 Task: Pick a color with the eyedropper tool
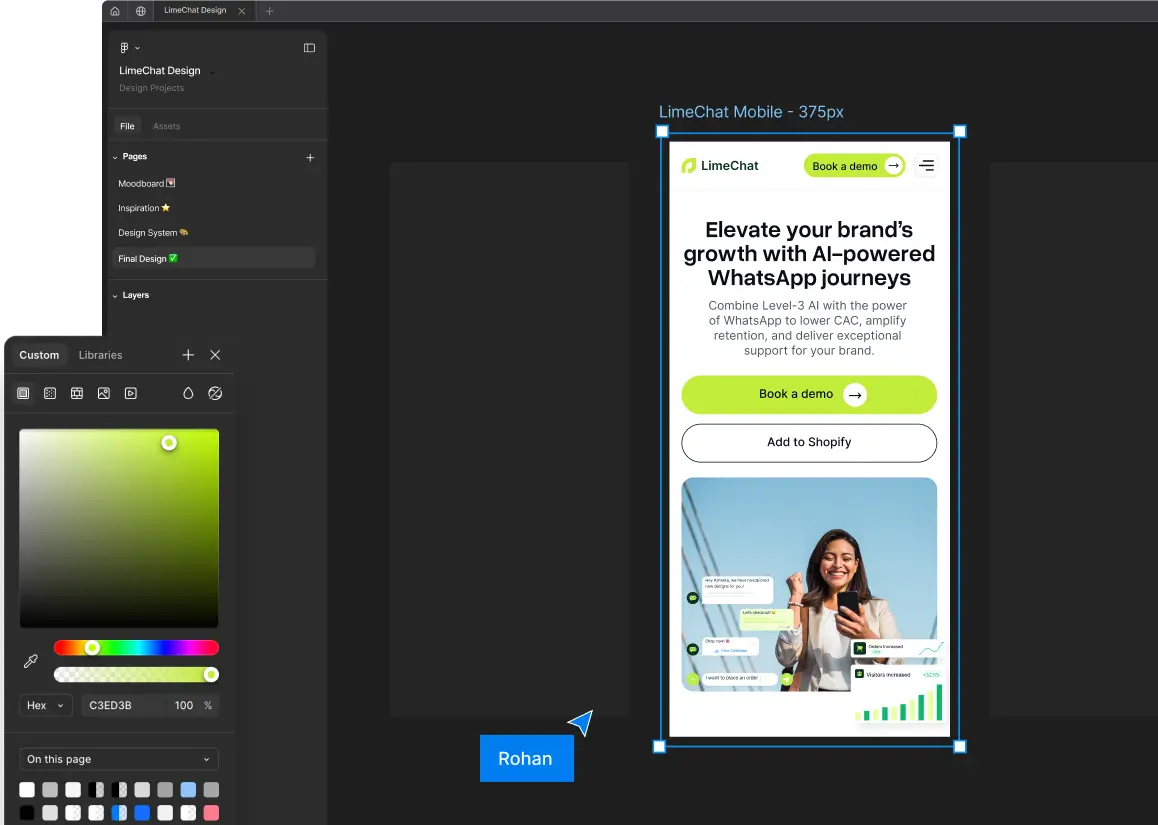pyautogui.click(x=30, y=661)
